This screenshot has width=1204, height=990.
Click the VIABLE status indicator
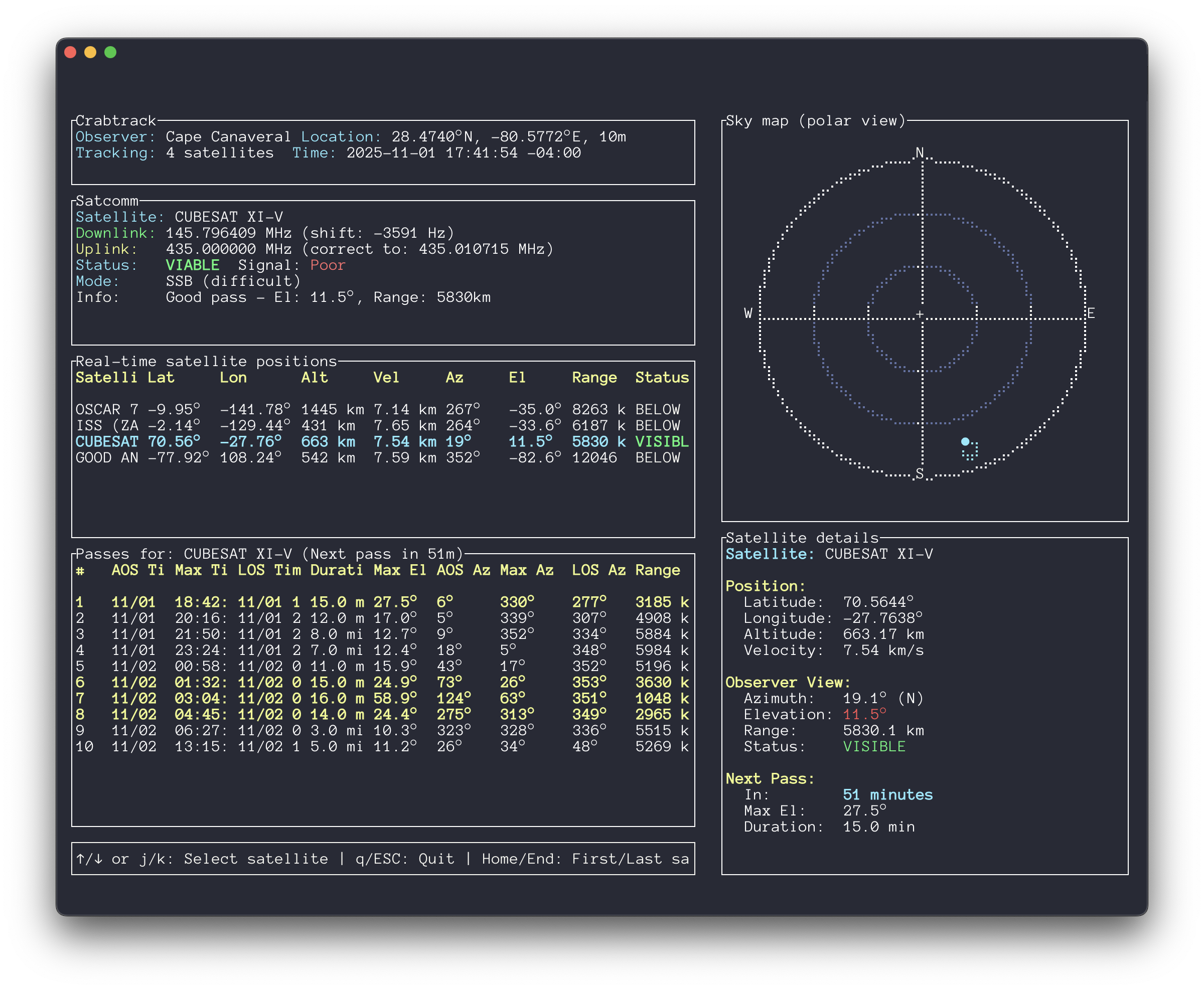click(x=193, y=265)
